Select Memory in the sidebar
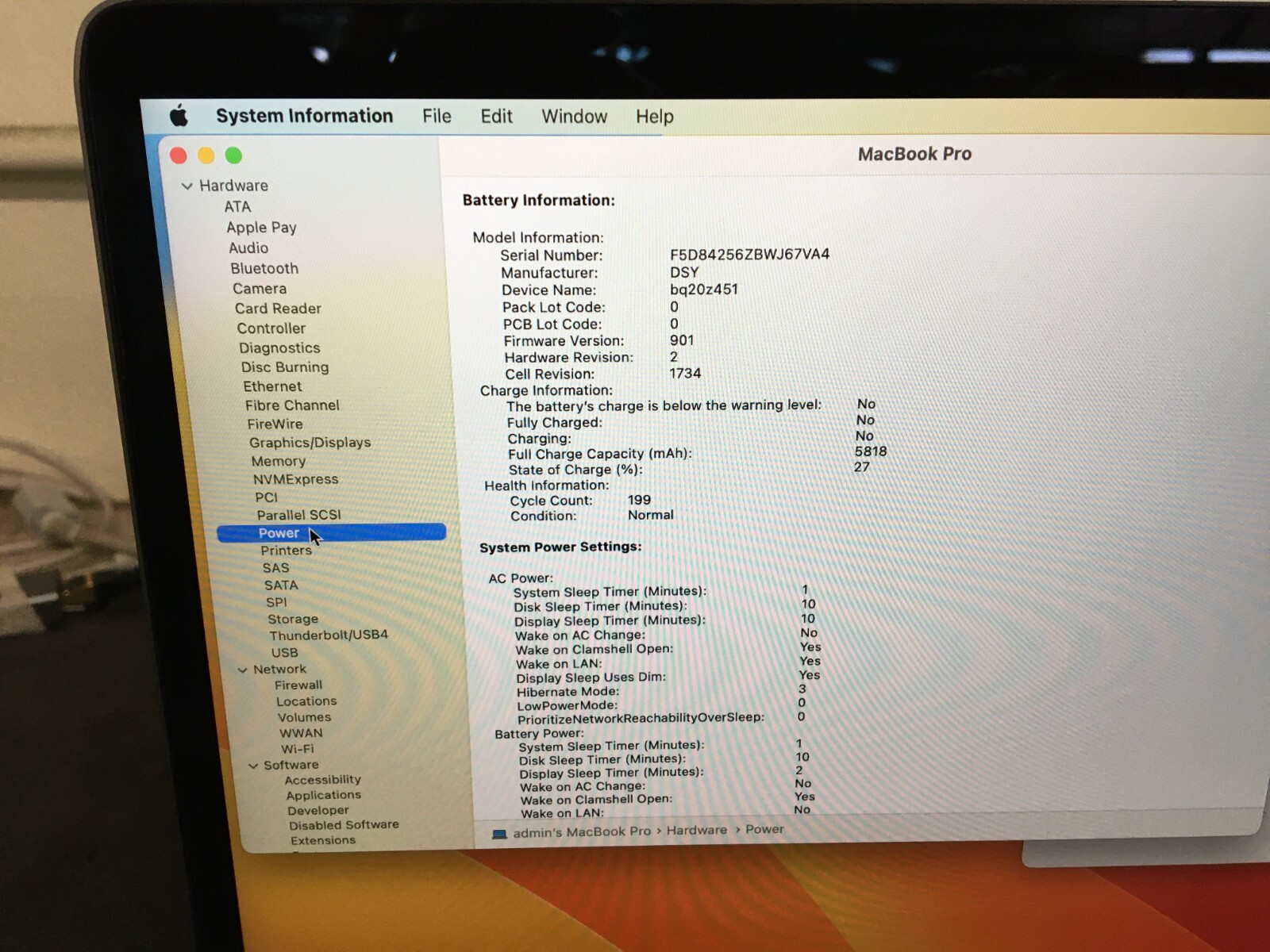Screen dimensions: 1270x952 pyautogui.click(x=278, y=462)
